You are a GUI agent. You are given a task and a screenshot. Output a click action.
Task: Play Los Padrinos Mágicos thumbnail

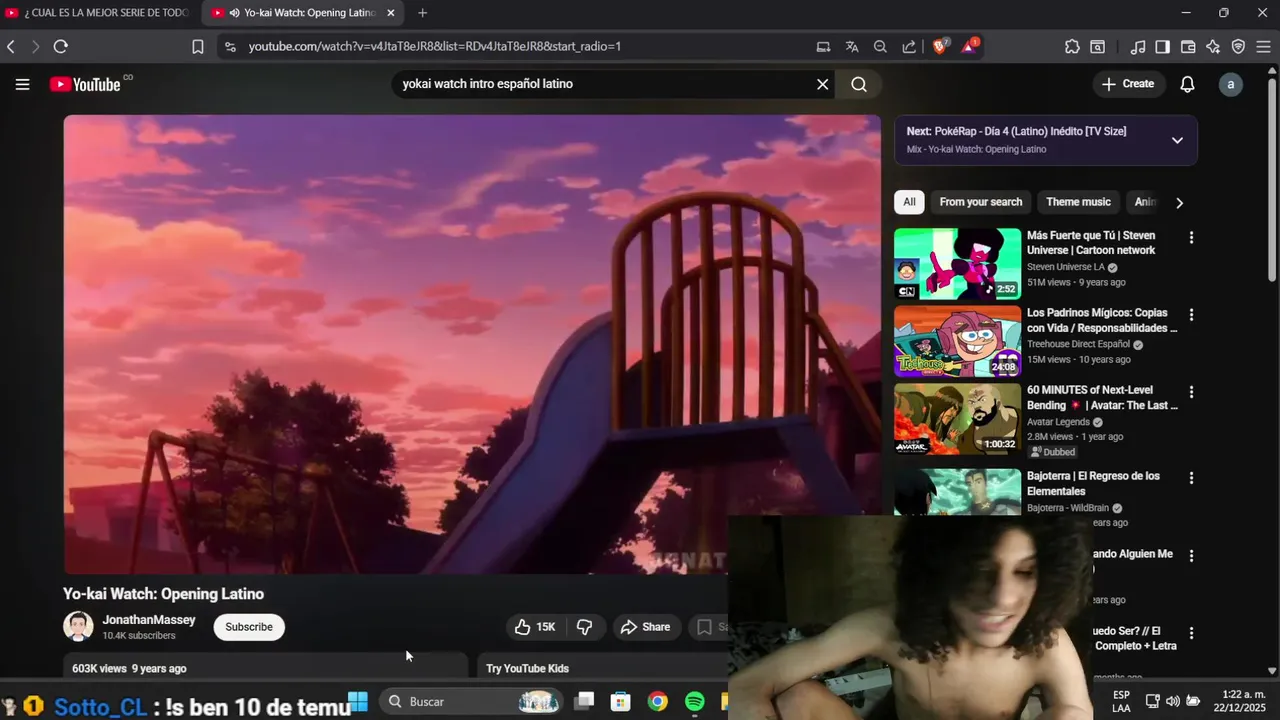coord(957,341)
